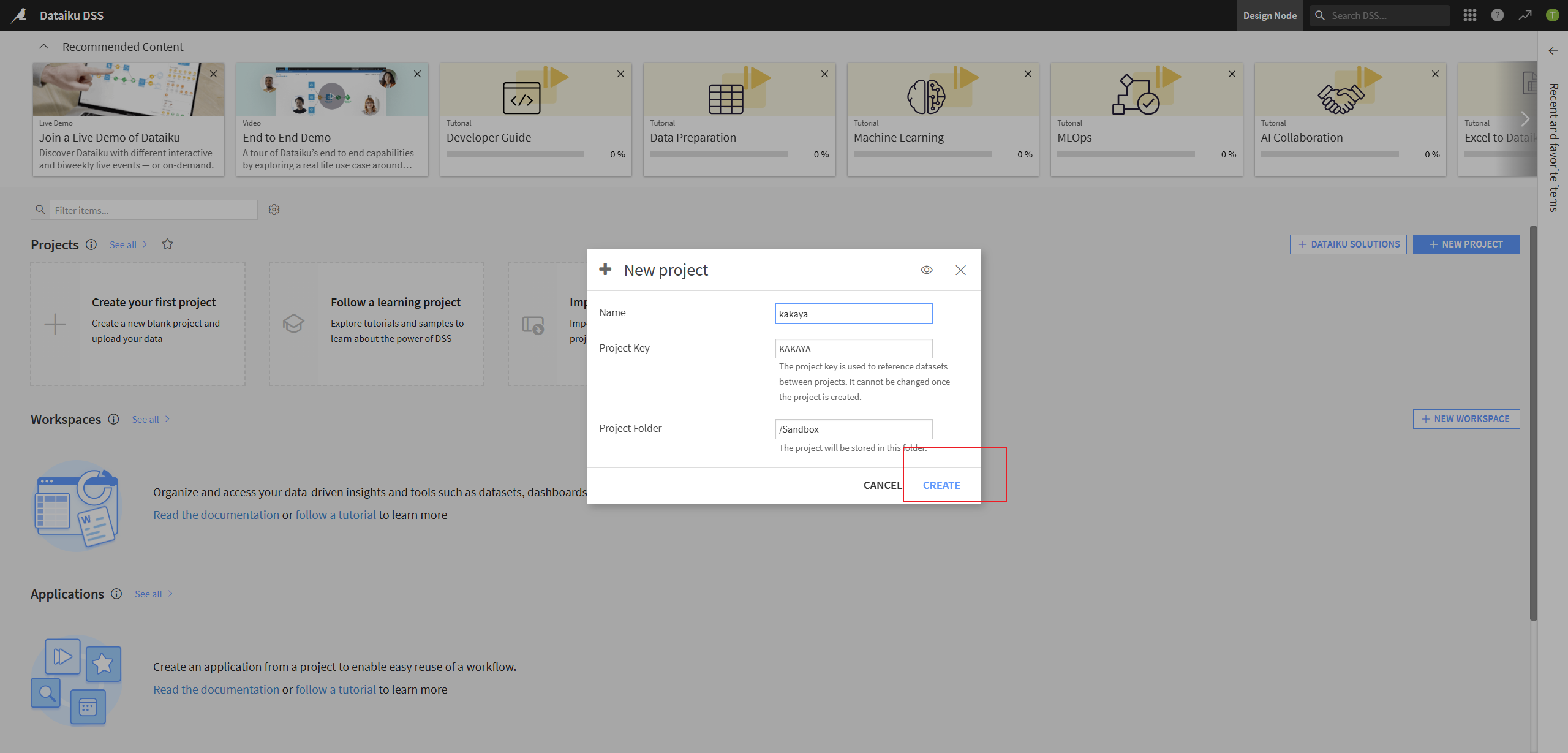Open See all applications link

(154, 594)
